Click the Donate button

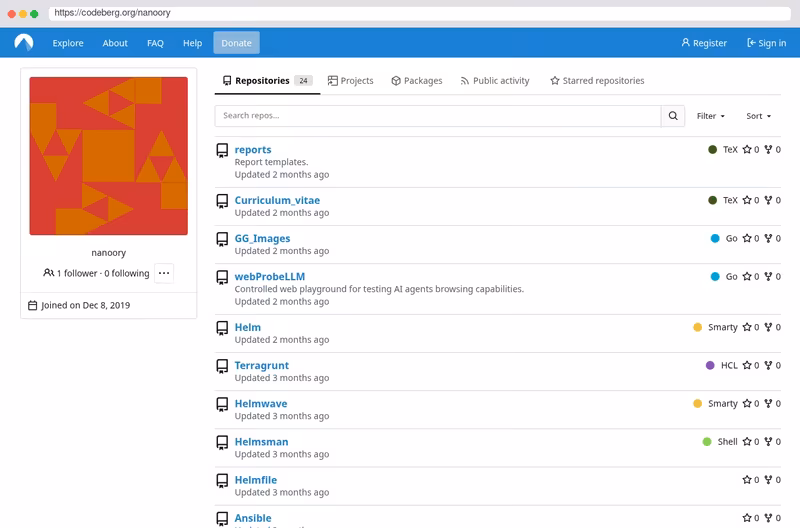tap(236, 43)
